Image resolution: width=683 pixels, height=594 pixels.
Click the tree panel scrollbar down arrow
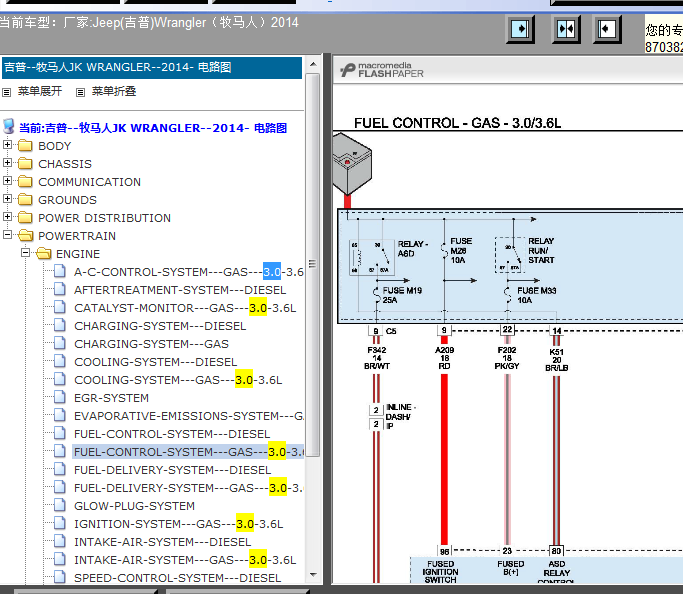tap(313, 575)
